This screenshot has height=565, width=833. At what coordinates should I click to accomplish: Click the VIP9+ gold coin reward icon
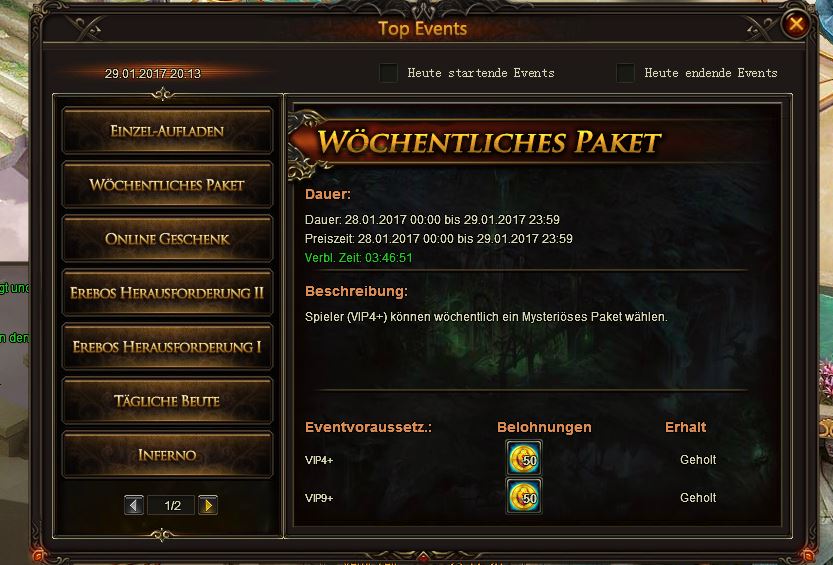pos(524,496)
